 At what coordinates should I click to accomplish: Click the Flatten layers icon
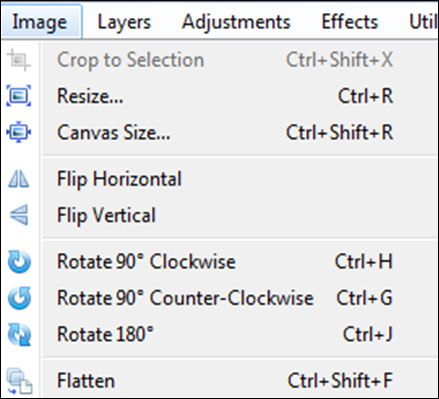click(20, 381)
